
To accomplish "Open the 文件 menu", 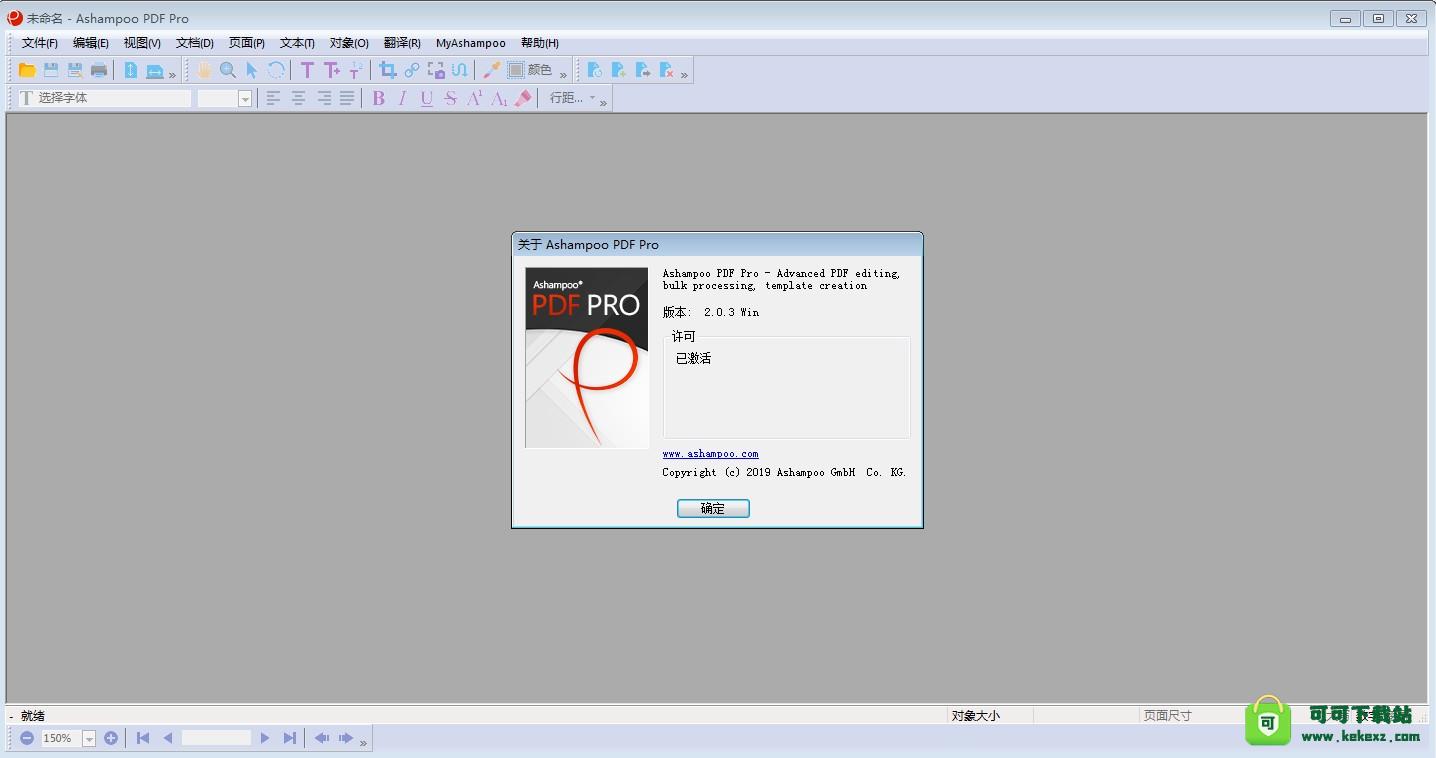I will (38, 43).
